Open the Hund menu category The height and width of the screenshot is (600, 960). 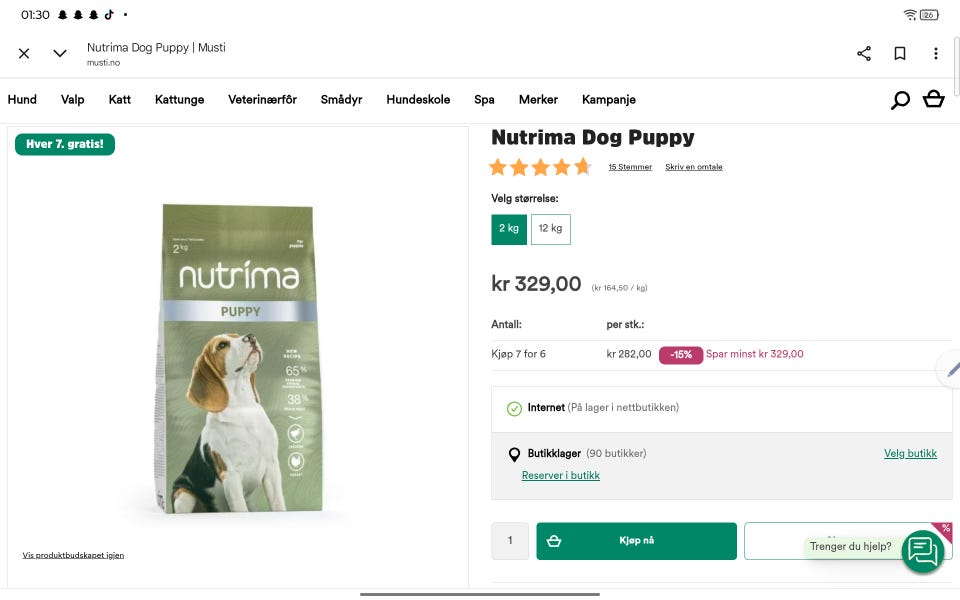pos(22,100)
